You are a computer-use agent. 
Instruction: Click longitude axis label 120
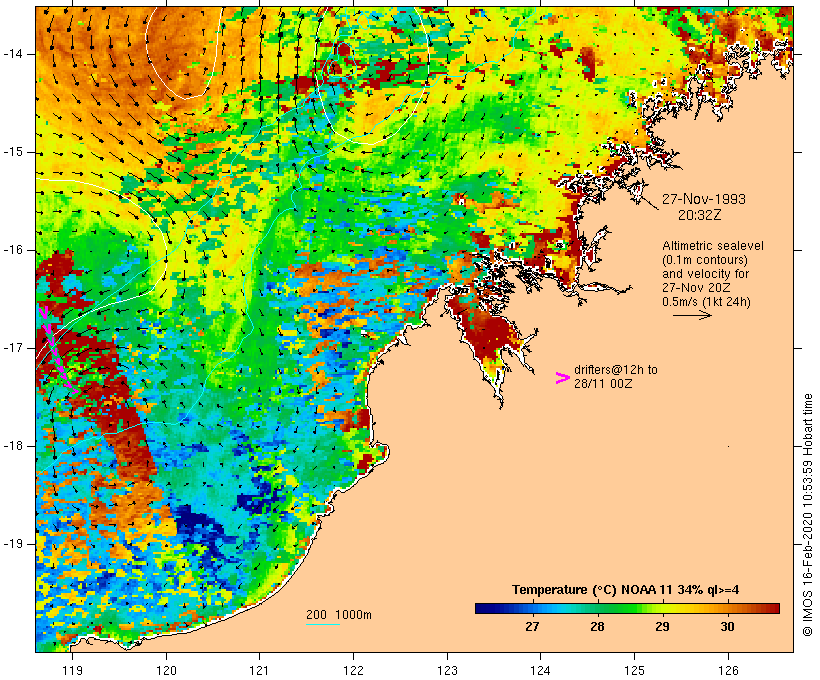[166, 670]
